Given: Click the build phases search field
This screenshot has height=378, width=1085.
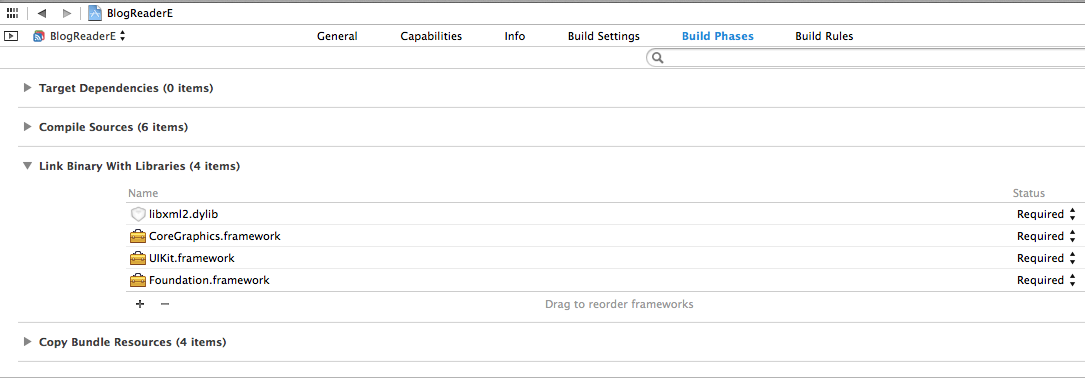Looking at the screenshot, I should click(865, 58).
